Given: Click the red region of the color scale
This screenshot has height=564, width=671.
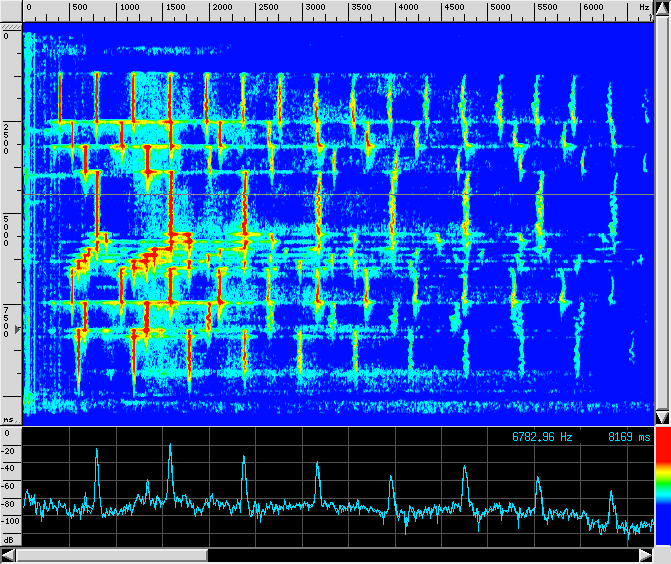Looking at the screenshot, I should pyautogui.click(x=662, y=451).
